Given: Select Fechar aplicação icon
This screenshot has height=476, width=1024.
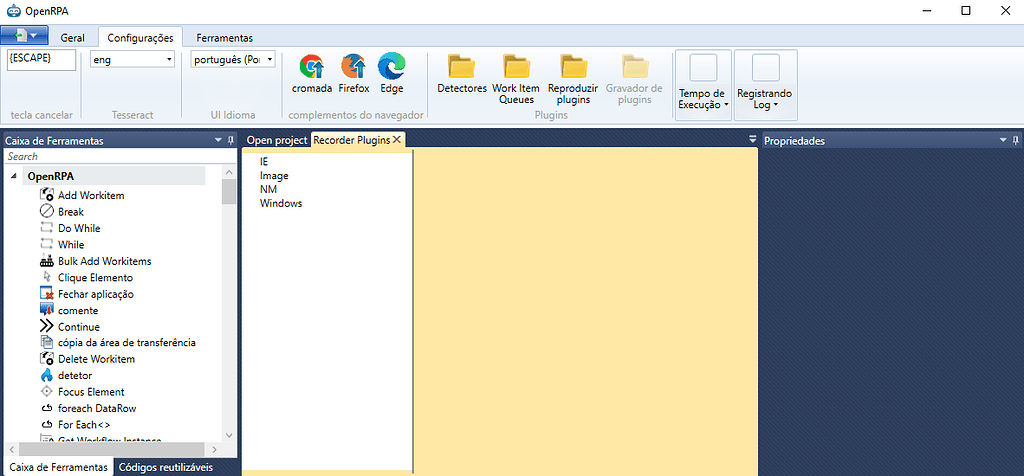Looking at the screenshot, I should (46, 294).
